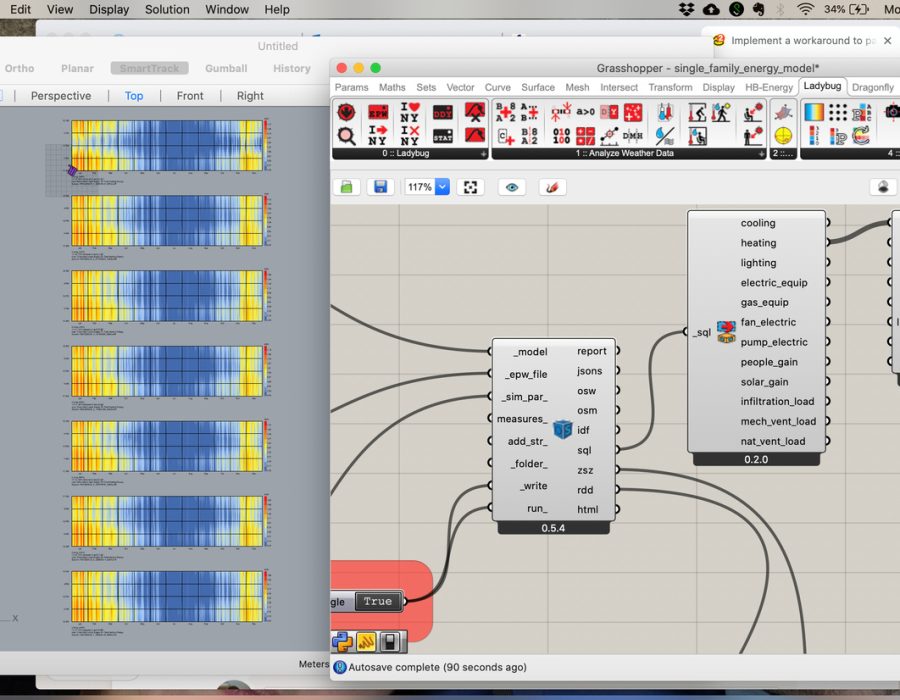This screenshot has height=700, width=900.
Task: Click the 0.5.4 version label
Action: tap(553, 528)
